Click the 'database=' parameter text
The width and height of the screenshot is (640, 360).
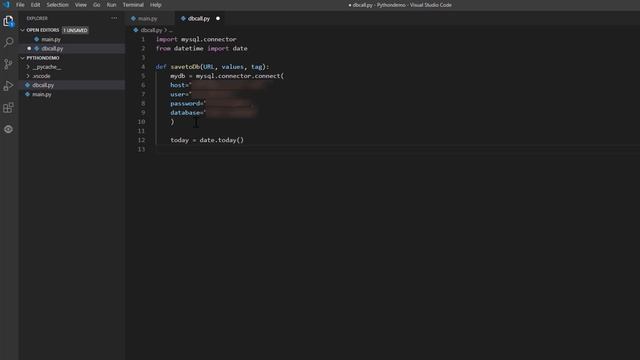coord(187,113)
